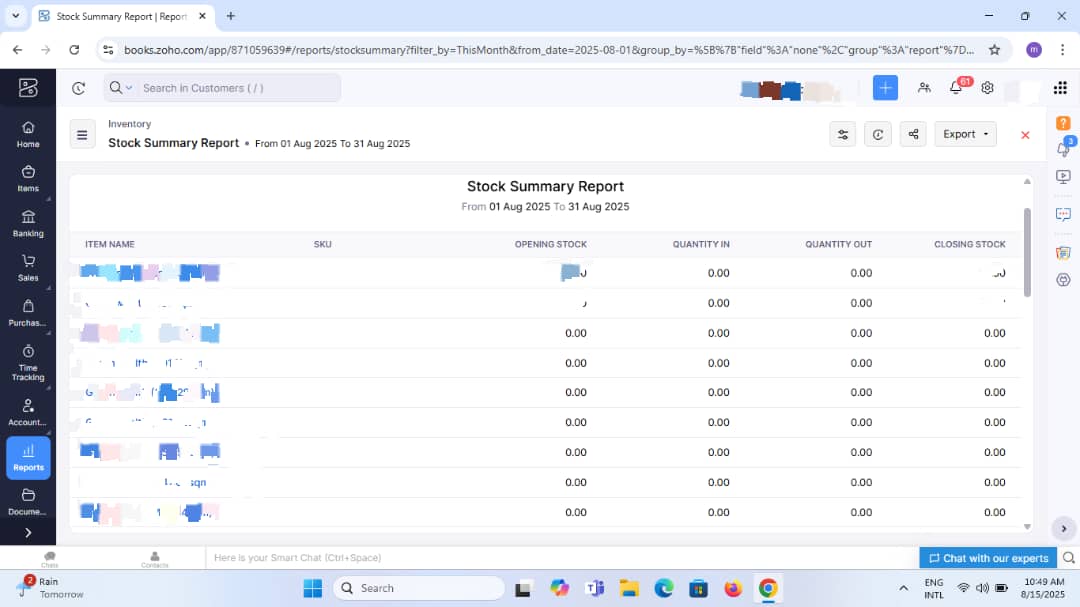The width and height of the screenshot is (1080, 607).
Task: Open search scope dropdown arrow
Action: tap(129, 88)
